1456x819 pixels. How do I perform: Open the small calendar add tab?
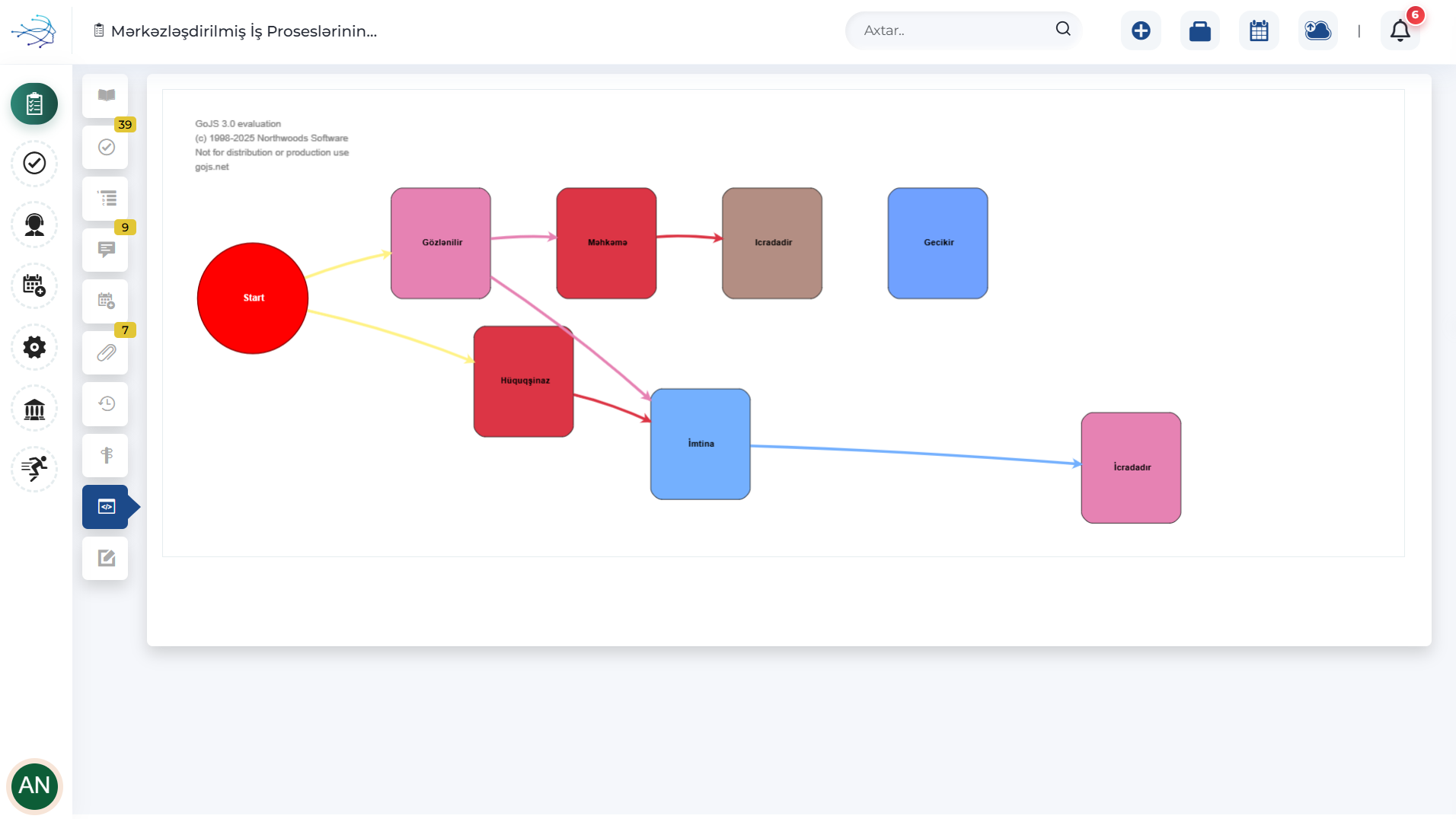pyautogui.click(x=105, y=301)
